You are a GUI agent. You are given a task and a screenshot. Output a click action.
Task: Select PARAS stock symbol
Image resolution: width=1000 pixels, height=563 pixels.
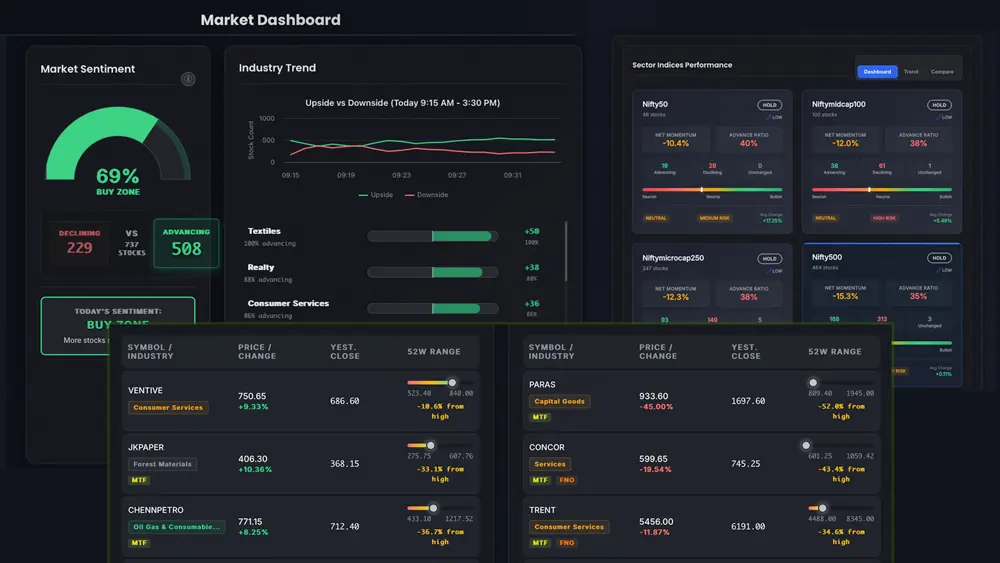(542, 384)
